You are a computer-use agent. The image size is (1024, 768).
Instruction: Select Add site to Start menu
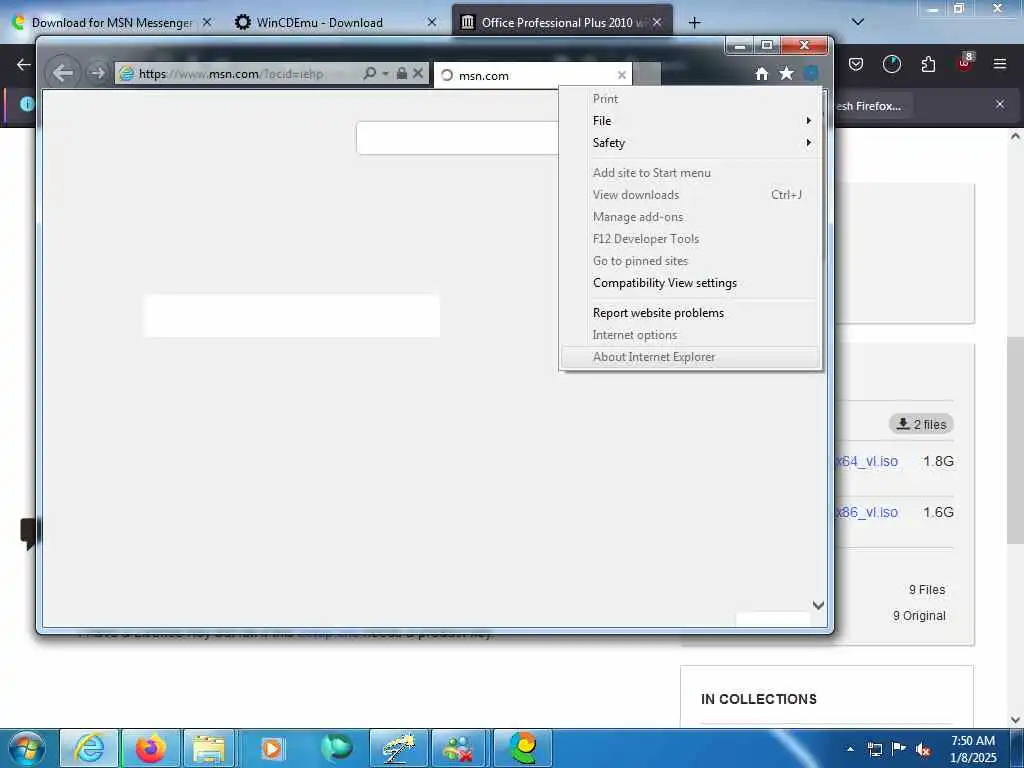tap(690, 173)
